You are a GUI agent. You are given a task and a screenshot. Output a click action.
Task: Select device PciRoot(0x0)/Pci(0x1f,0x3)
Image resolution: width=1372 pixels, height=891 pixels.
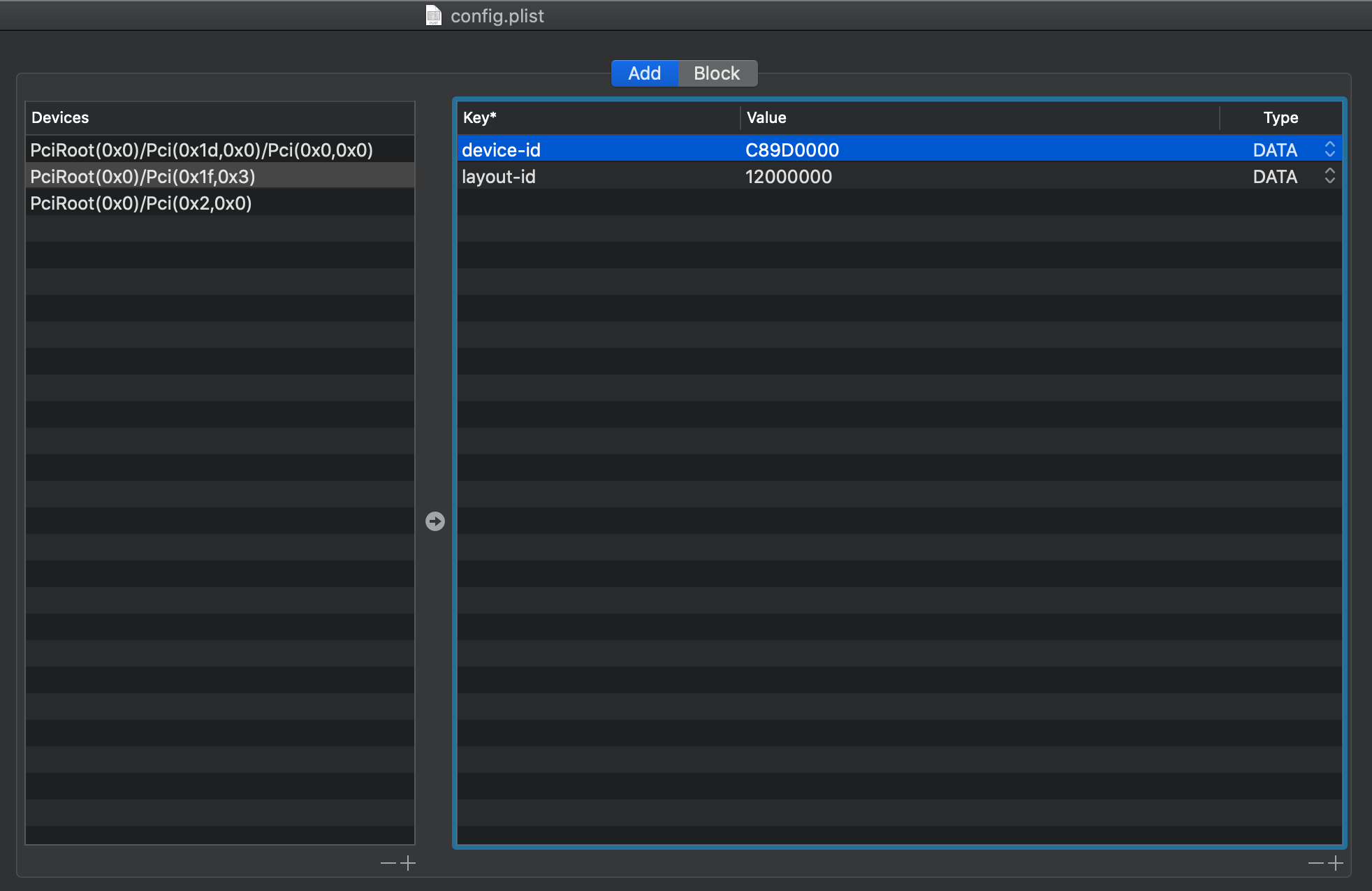tap(220, 176)
